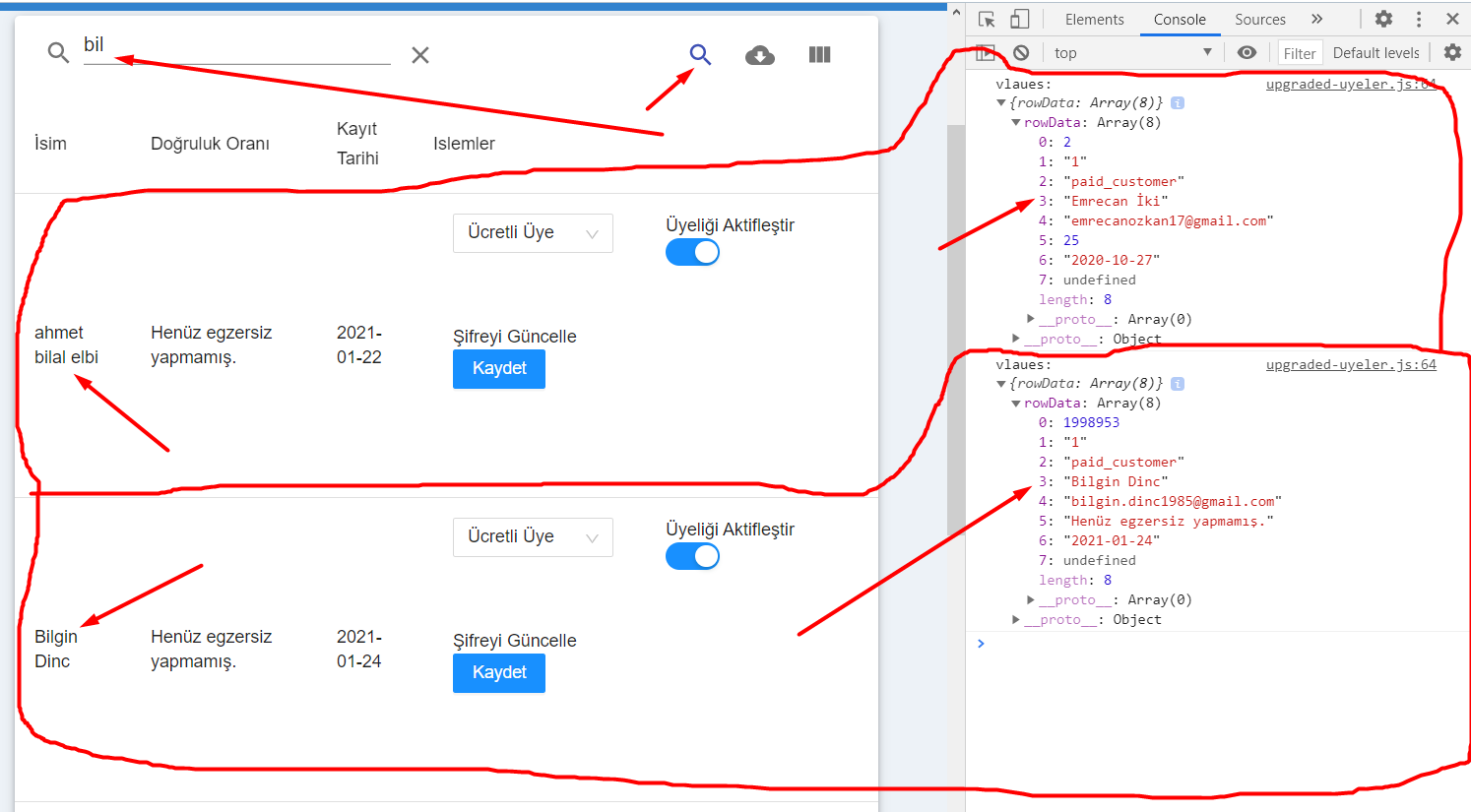Screen dimensions: 1471x812
Task: Create a live expression with the eye icon
Action: click(1247, 52)
